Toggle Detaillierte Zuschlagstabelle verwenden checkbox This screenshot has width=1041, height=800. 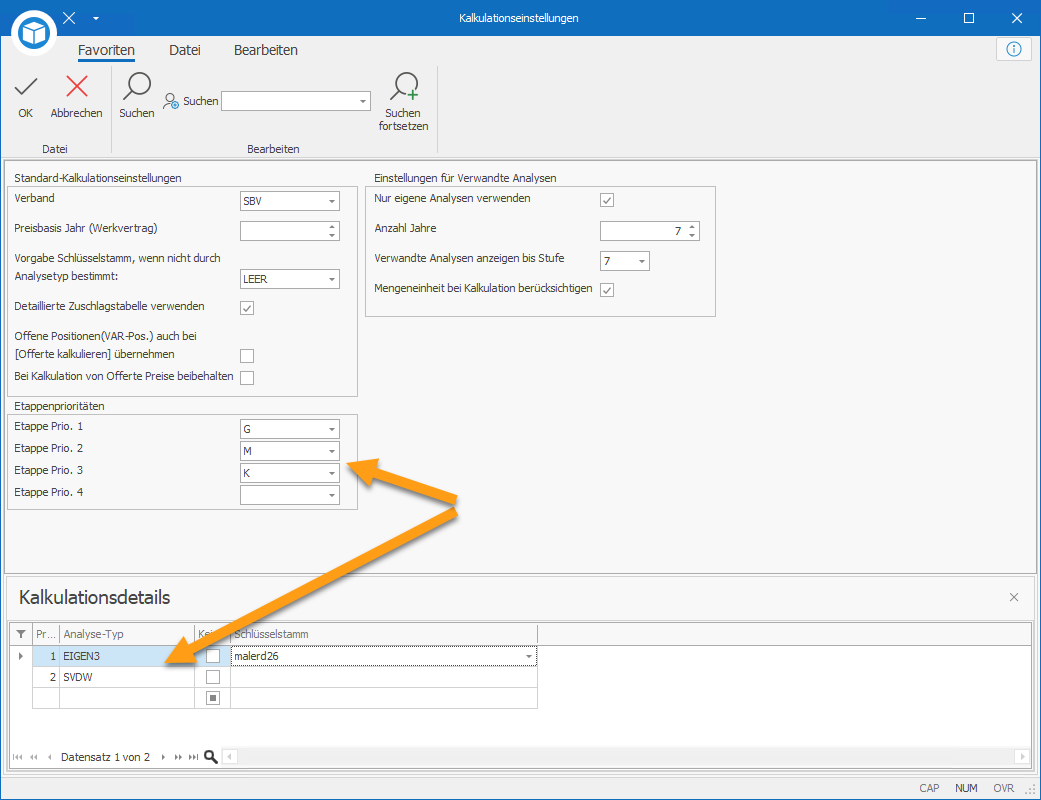(247, 308)
